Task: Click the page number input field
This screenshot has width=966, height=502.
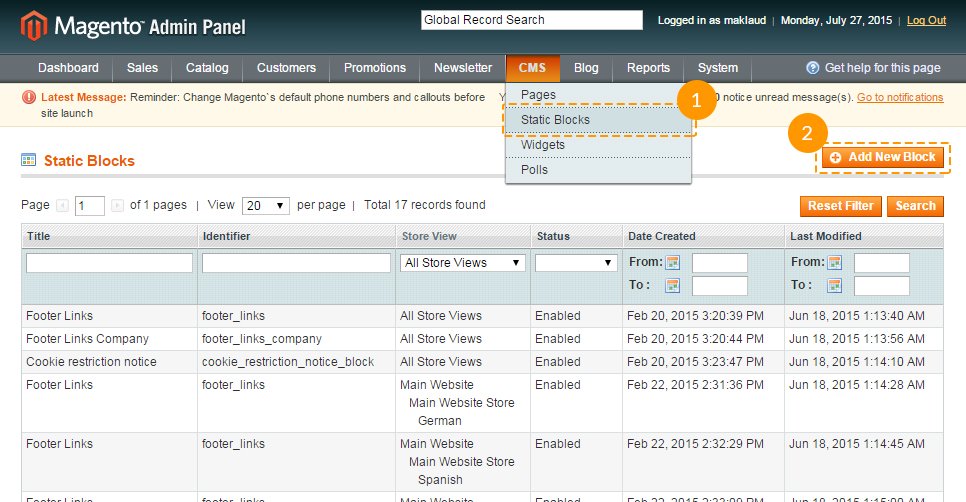Action: tap(89, 206)
